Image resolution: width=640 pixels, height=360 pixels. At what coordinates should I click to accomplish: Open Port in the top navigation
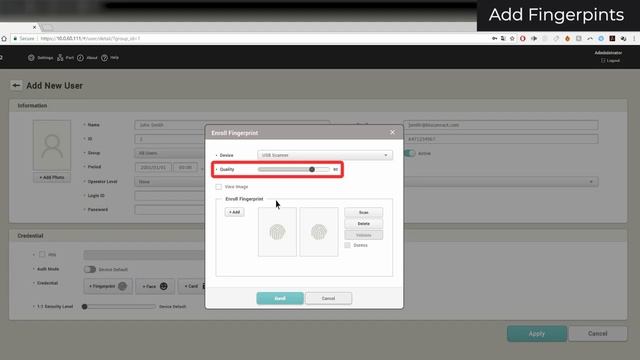tap(65, 58)
